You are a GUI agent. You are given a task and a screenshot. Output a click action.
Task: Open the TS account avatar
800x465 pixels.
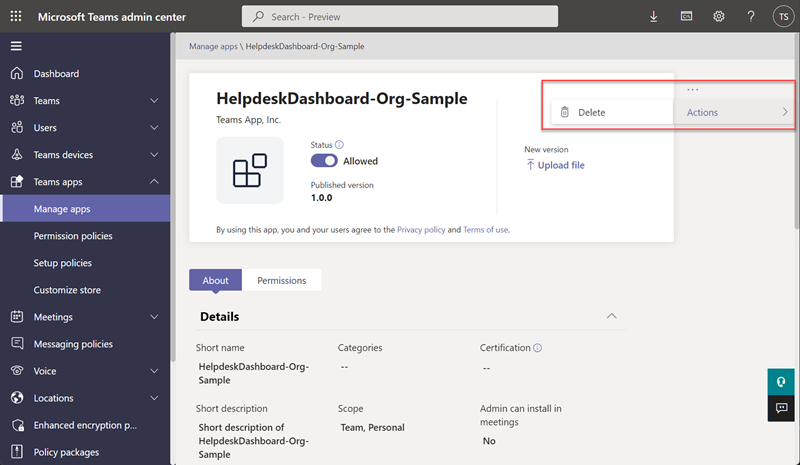click(x=783, y=16)
